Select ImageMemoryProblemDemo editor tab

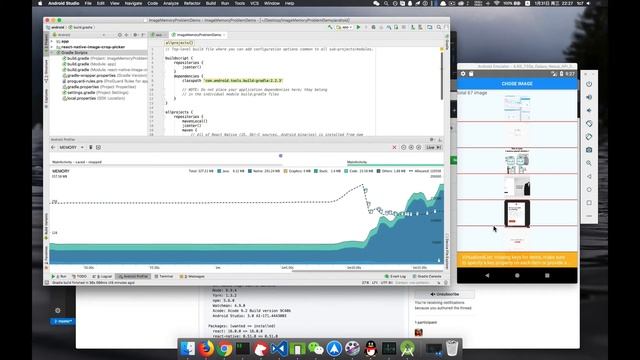[x=198, y=35]
